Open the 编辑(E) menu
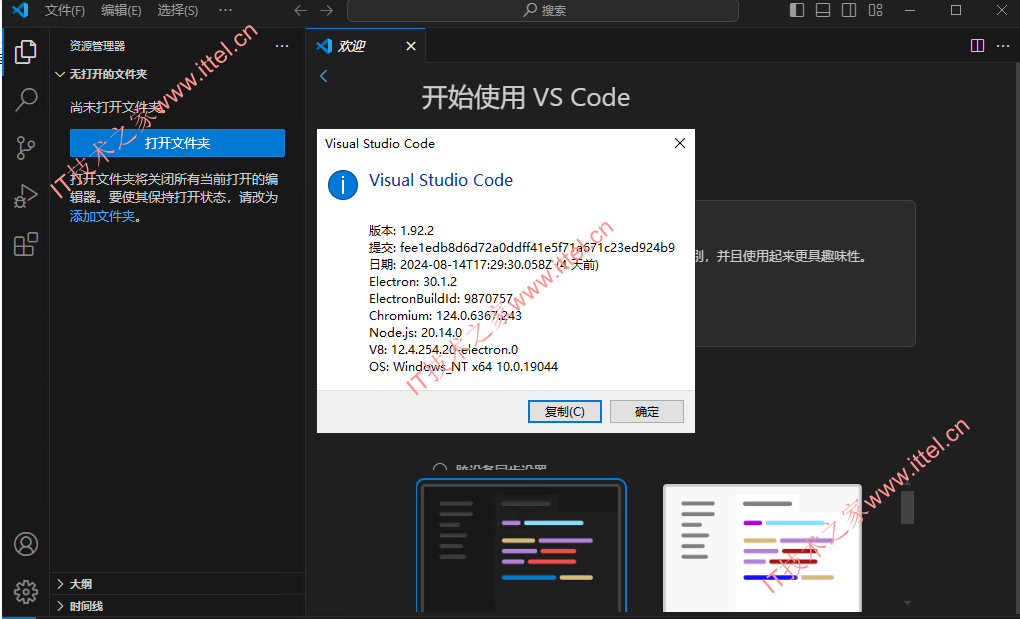The image size is (1020, 619). 121,10
